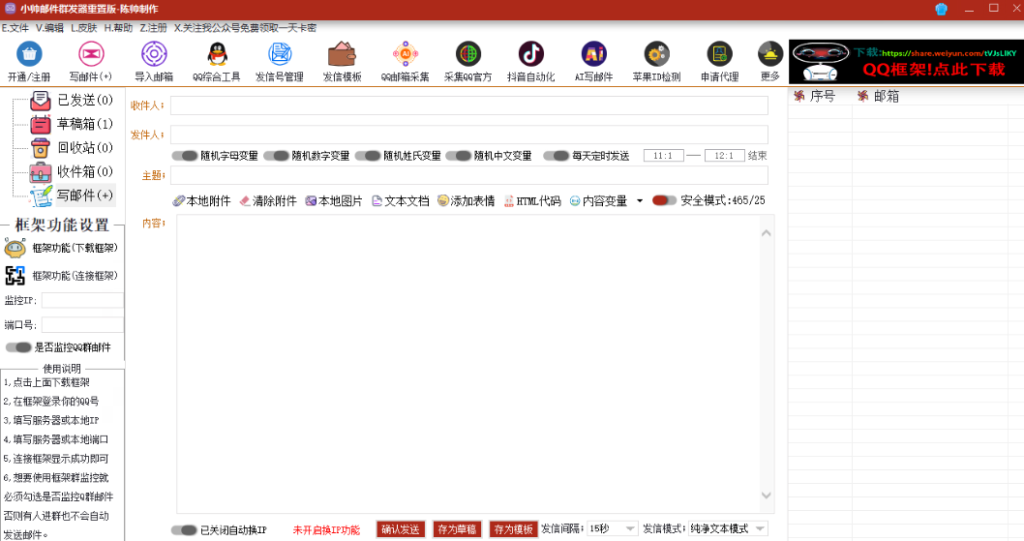Click content scrollbar down arrow
Screen dimensions: 1024x541
(x=766, y=495)
